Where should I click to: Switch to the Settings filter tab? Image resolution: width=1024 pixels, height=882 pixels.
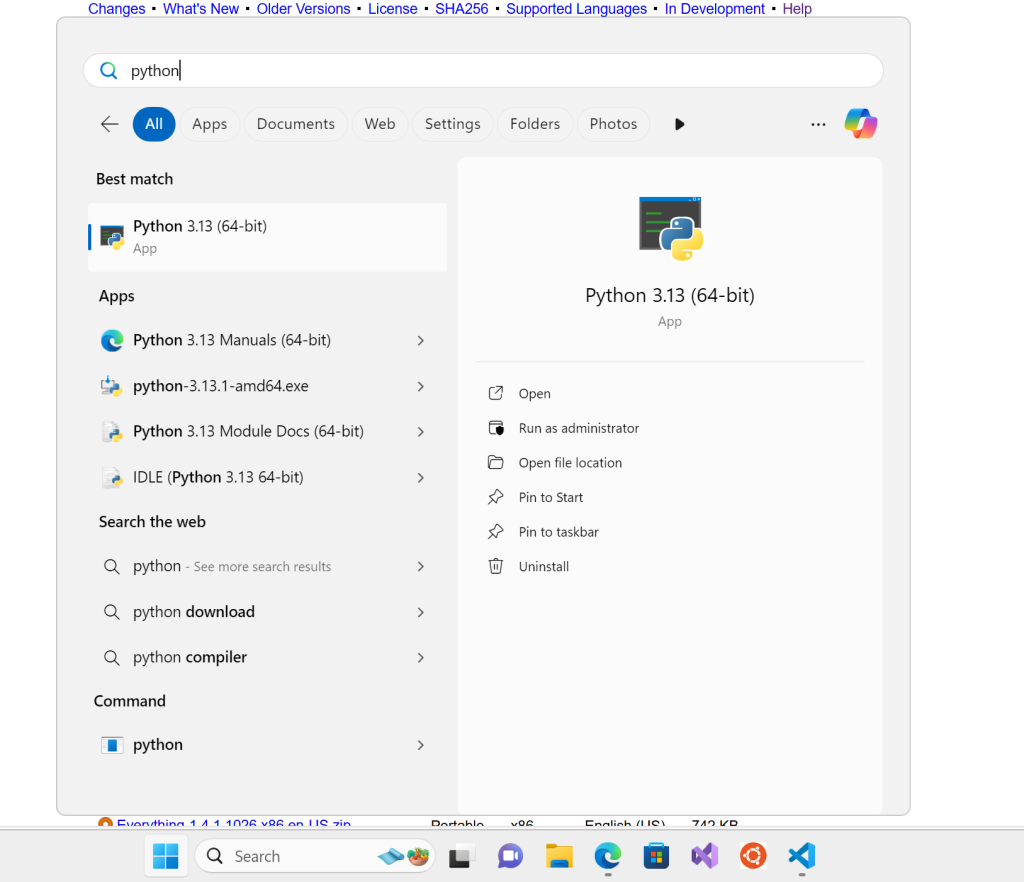click(x=453, y=124)
